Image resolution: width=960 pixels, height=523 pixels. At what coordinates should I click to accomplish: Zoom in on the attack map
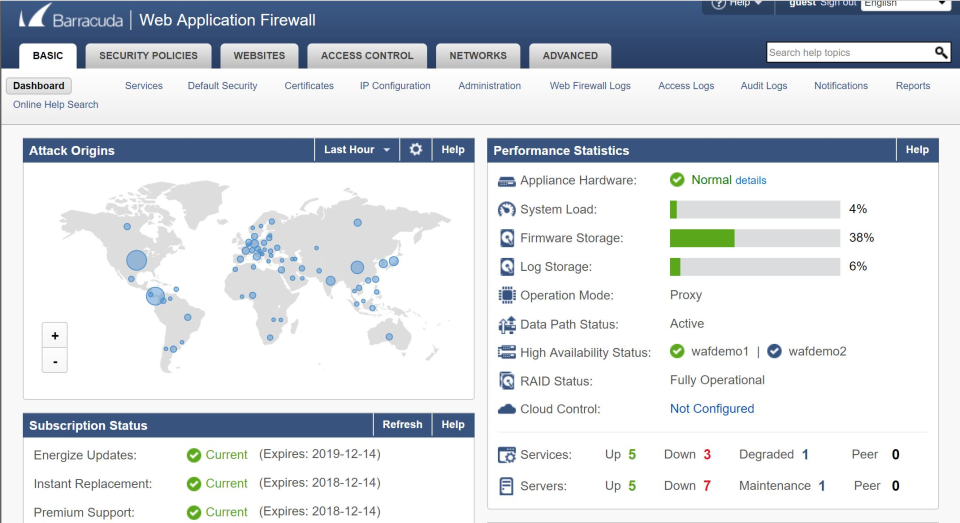click(x=54, y=336)
